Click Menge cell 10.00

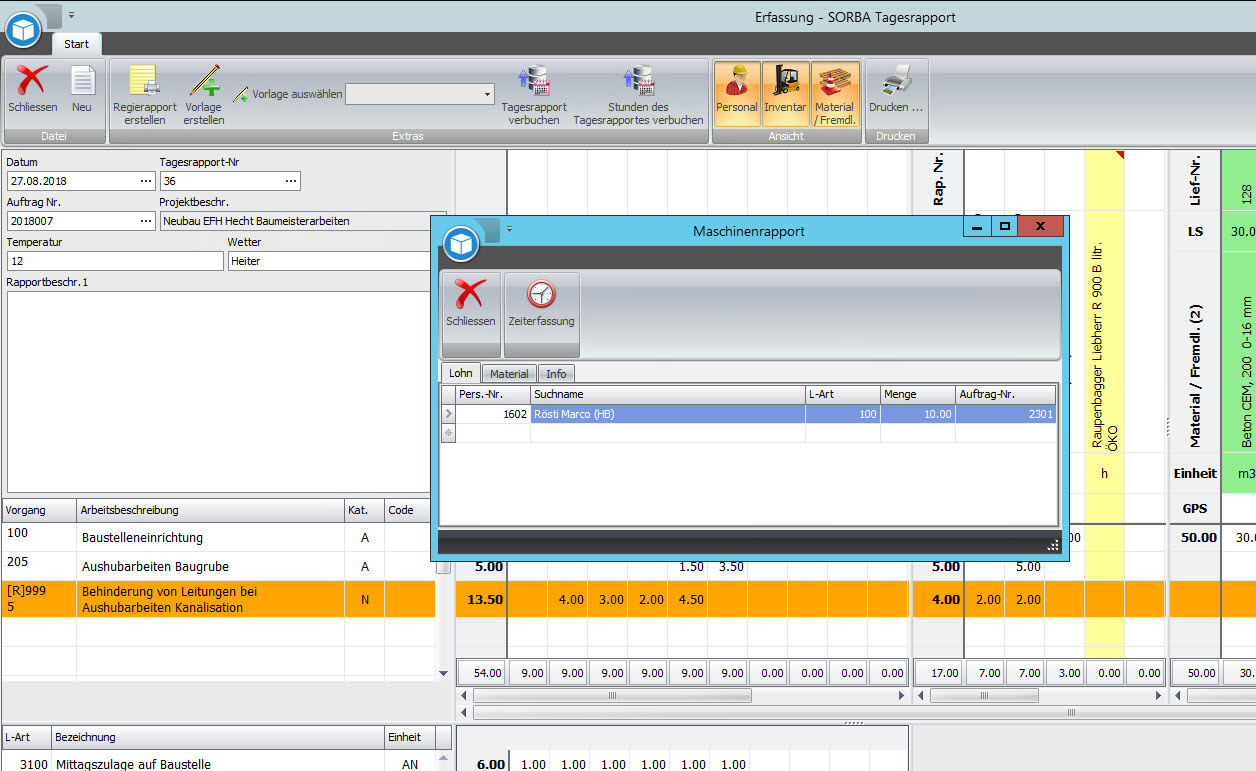coord(918,414)
